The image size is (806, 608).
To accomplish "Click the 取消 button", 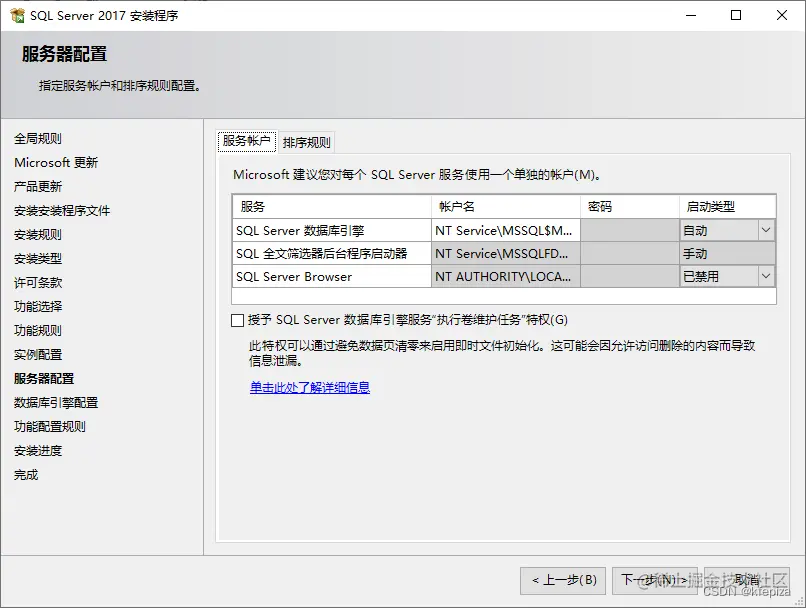I will coord(746,580).
